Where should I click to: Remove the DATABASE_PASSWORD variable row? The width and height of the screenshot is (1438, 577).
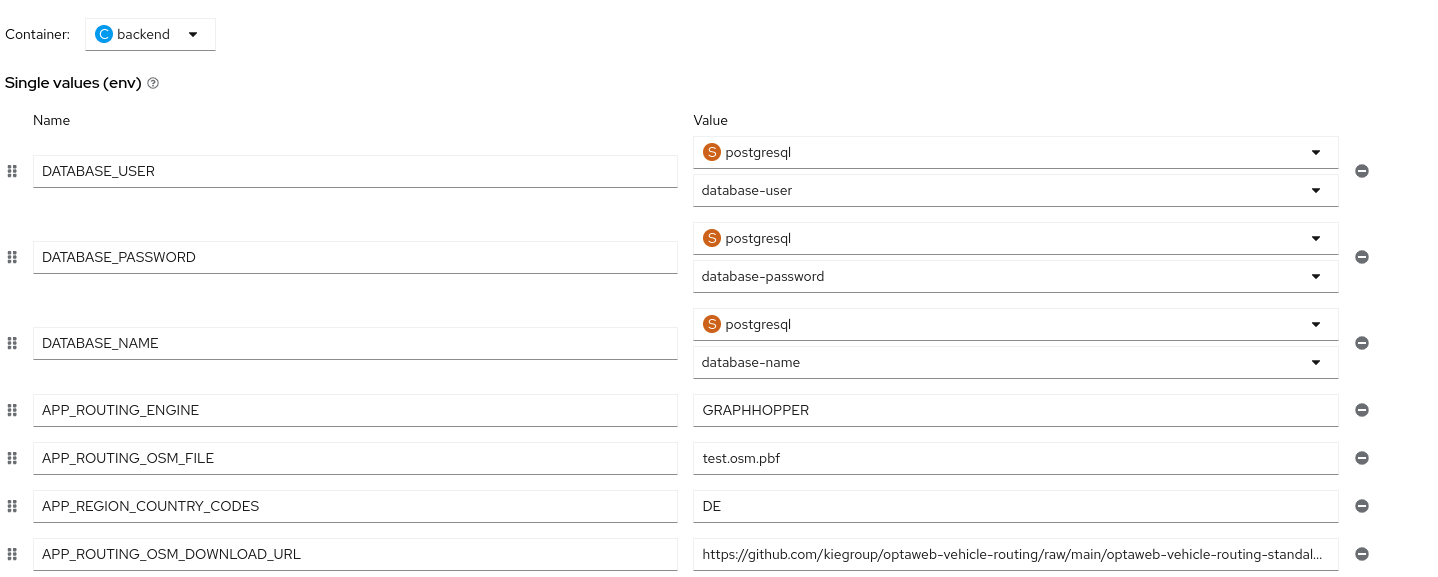coord(1361,257)
